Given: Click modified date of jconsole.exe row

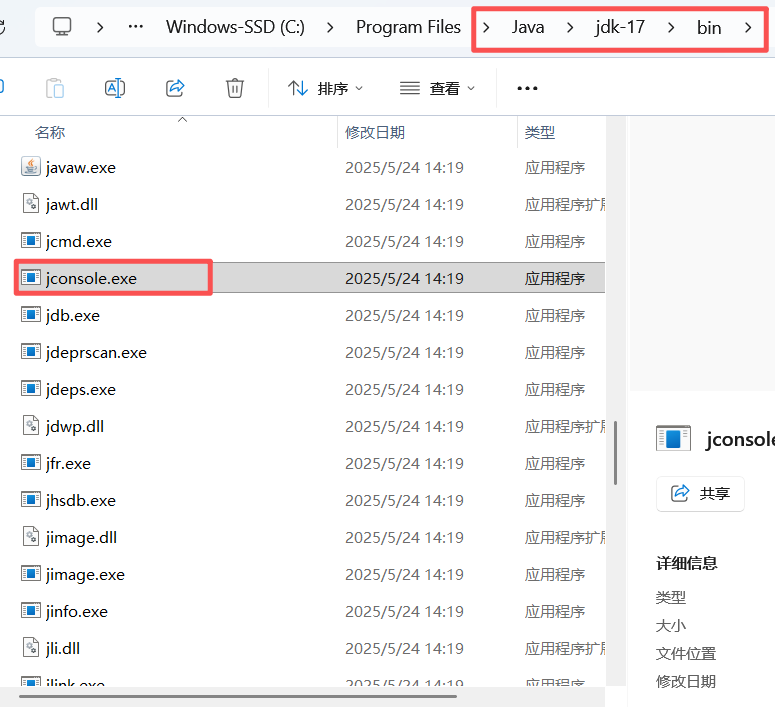Looking at the screenshot, I should pos(404,279).
